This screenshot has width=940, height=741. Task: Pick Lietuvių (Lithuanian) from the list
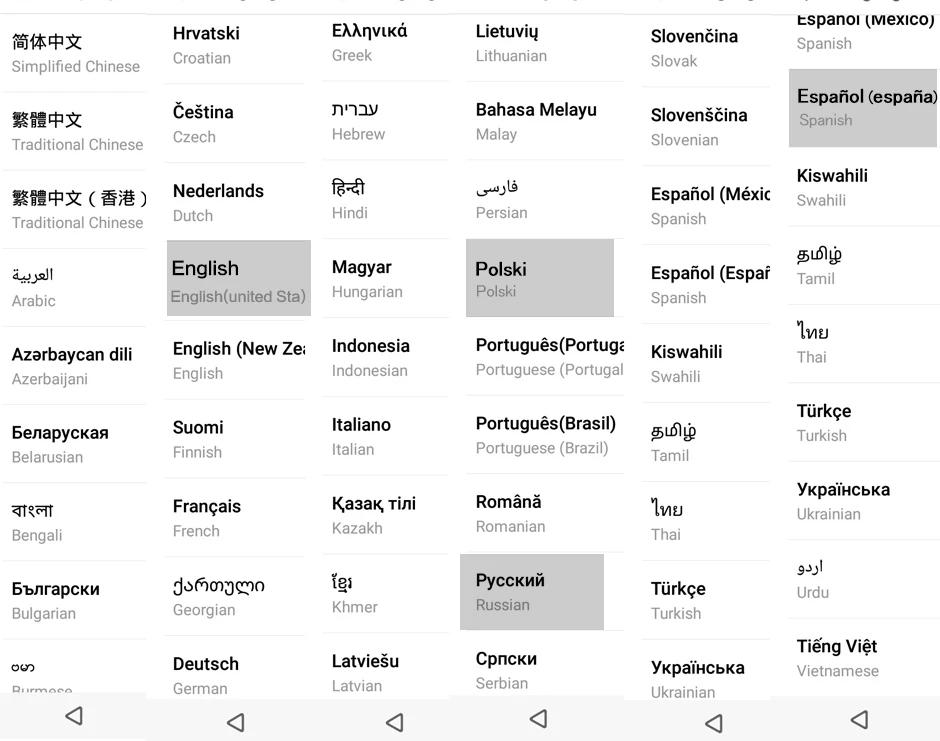click(x=545, y=43)
